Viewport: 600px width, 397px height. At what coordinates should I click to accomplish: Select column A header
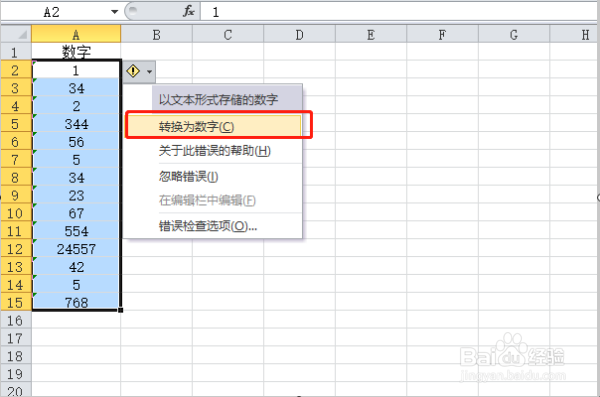click(x=76, y=34)
